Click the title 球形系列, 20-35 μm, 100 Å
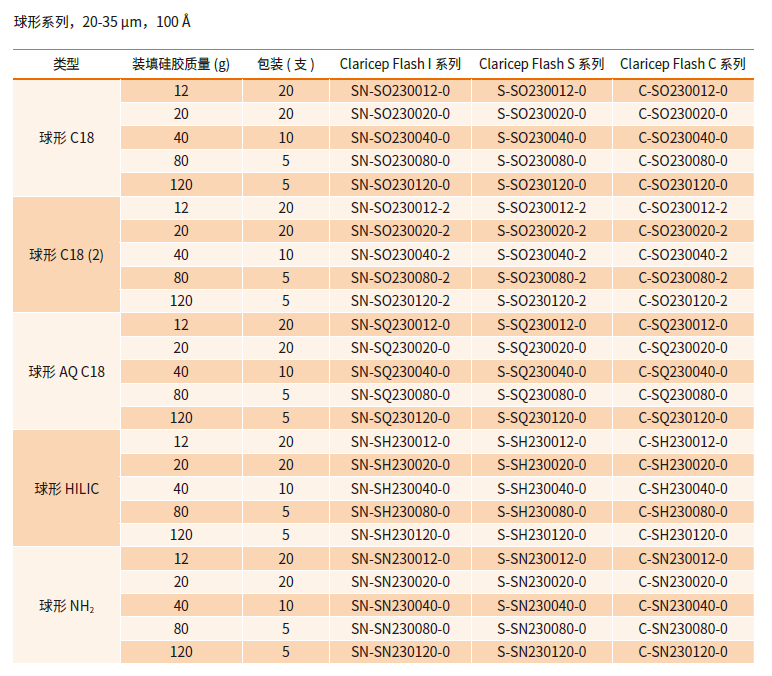Viewport: 772px width, 676px height. click(102, 22)
